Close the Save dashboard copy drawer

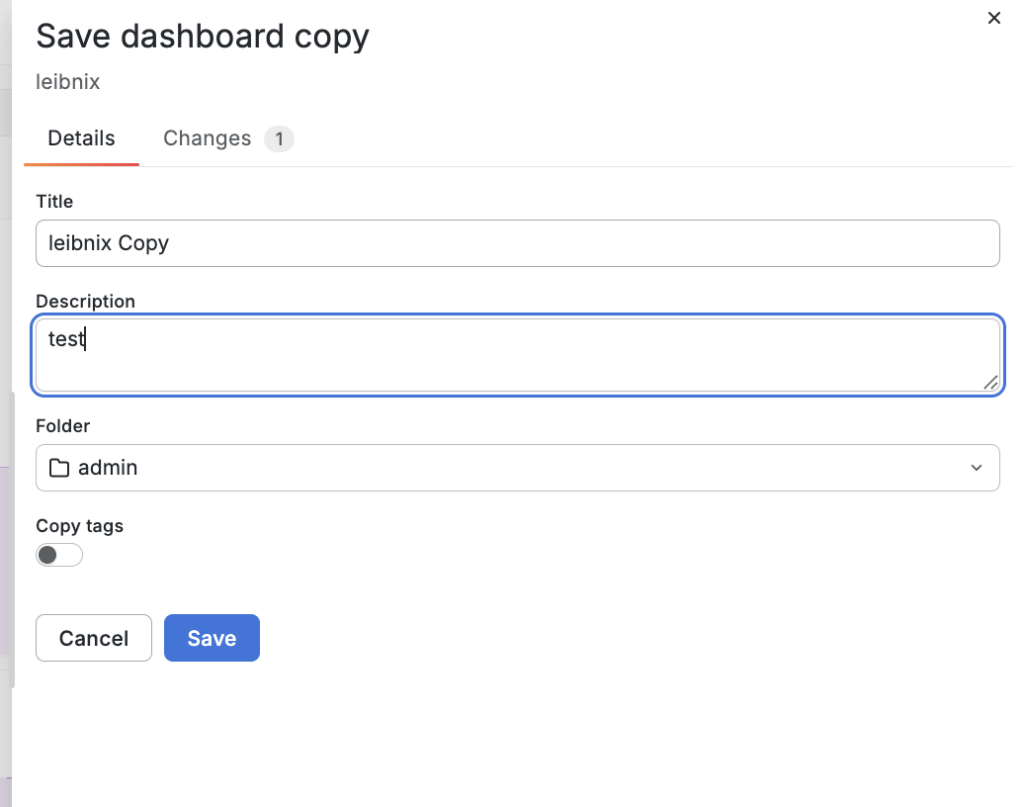point(993,18)
